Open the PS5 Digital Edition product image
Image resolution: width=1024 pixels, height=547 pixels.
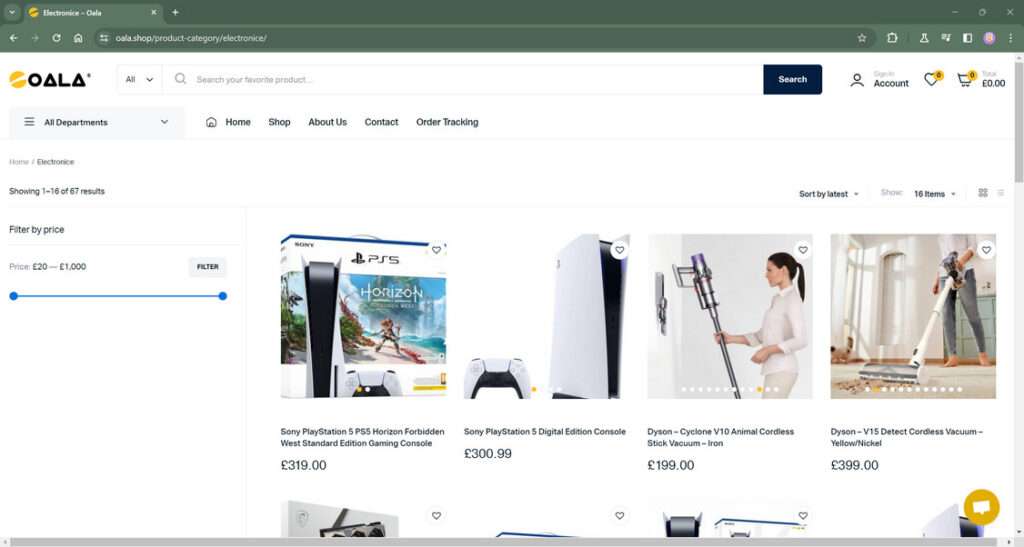[547, 316]
